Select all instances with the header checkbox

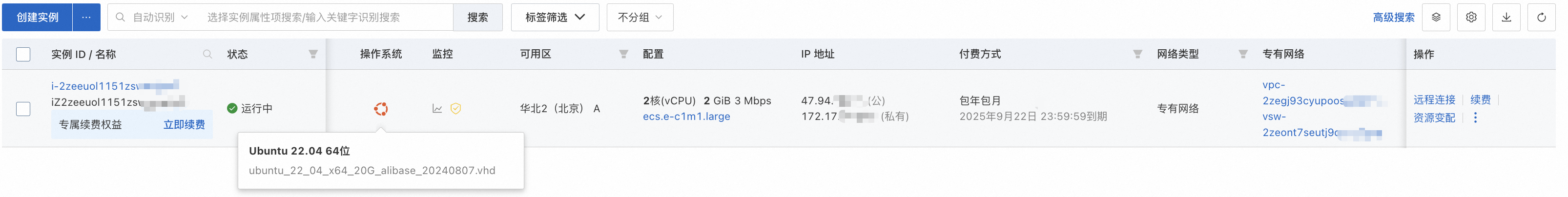click(23, 55)
